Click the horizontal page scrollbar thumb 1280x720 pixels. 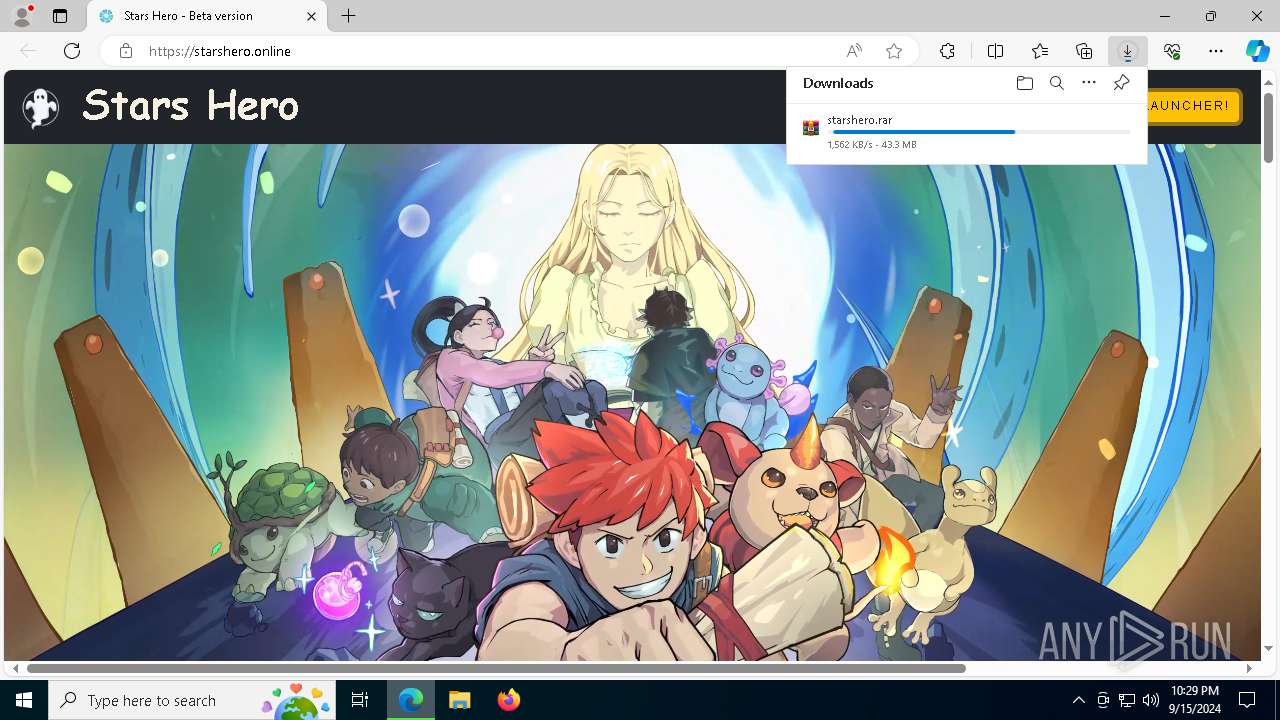point(496,668)
